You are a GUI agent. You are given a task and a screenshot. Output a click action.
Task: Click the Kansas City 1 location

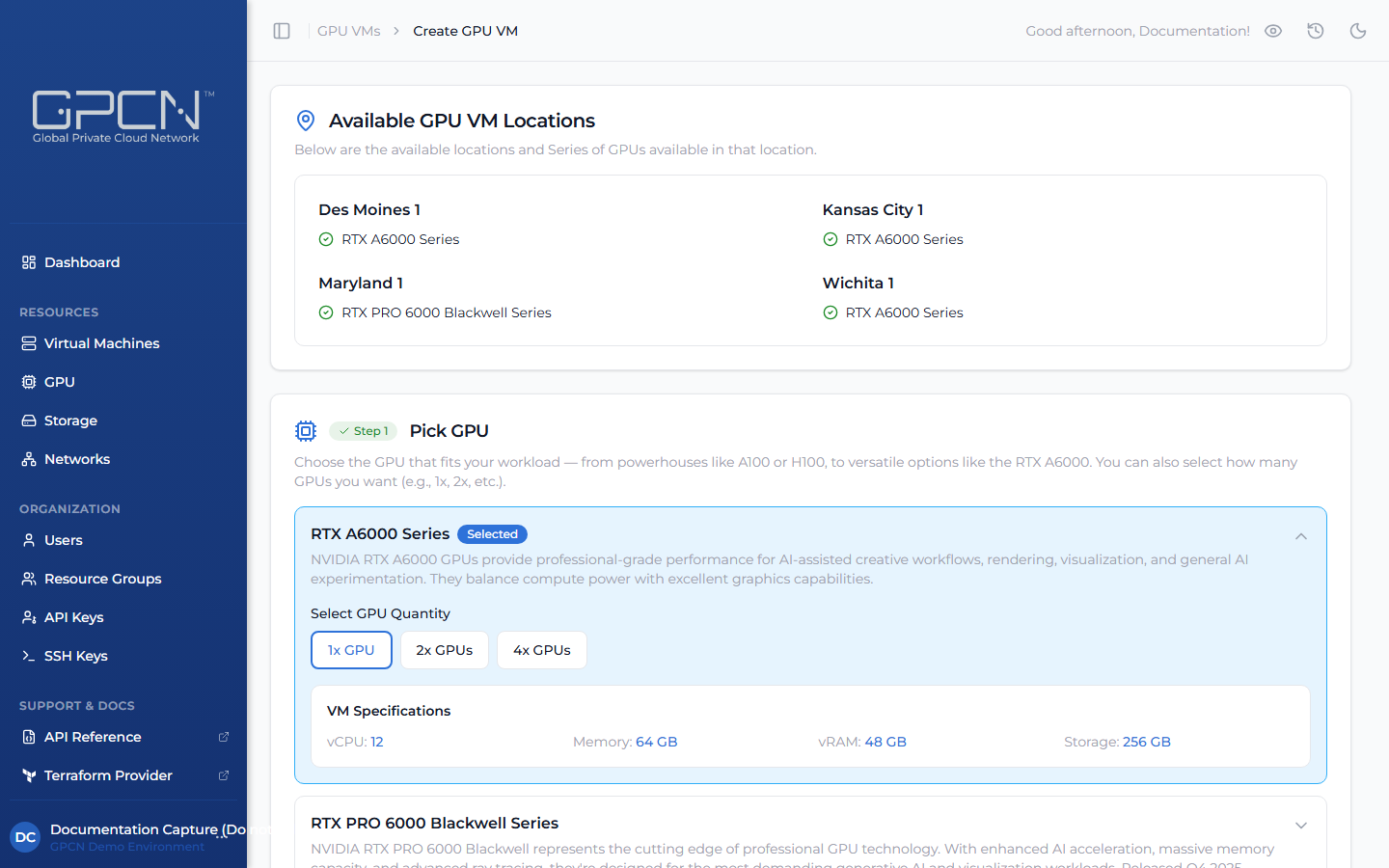coord(873,209)
